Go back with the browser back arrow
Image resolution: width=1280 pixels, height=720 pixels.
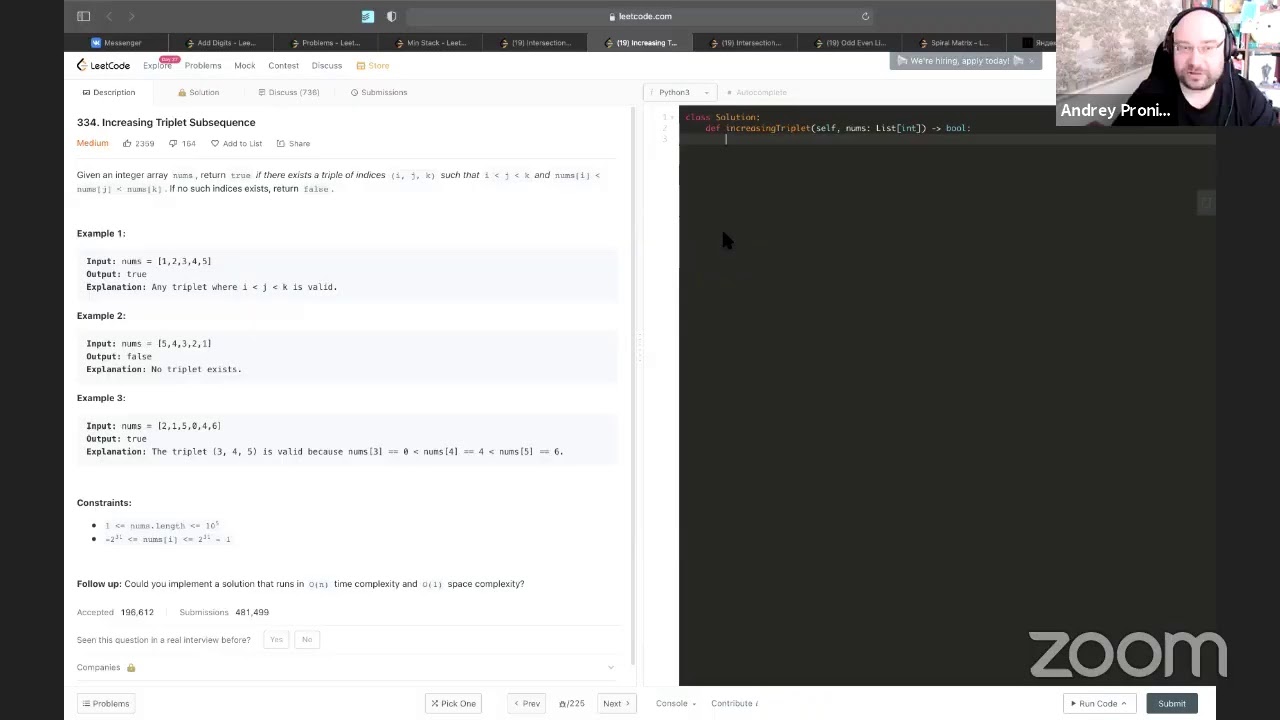[x=109, y=16]
